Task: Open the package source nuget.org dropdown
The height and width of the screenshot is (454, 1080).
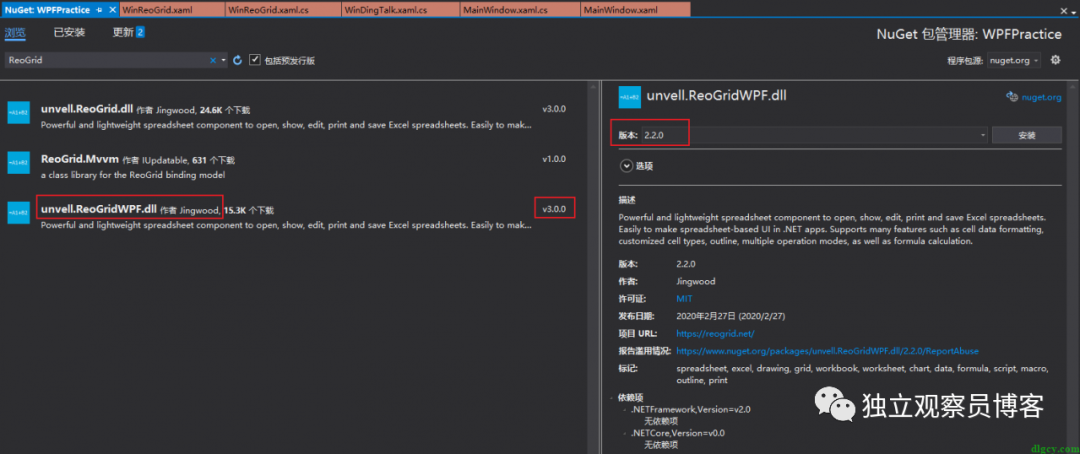Action: [x=1015, y=61]
